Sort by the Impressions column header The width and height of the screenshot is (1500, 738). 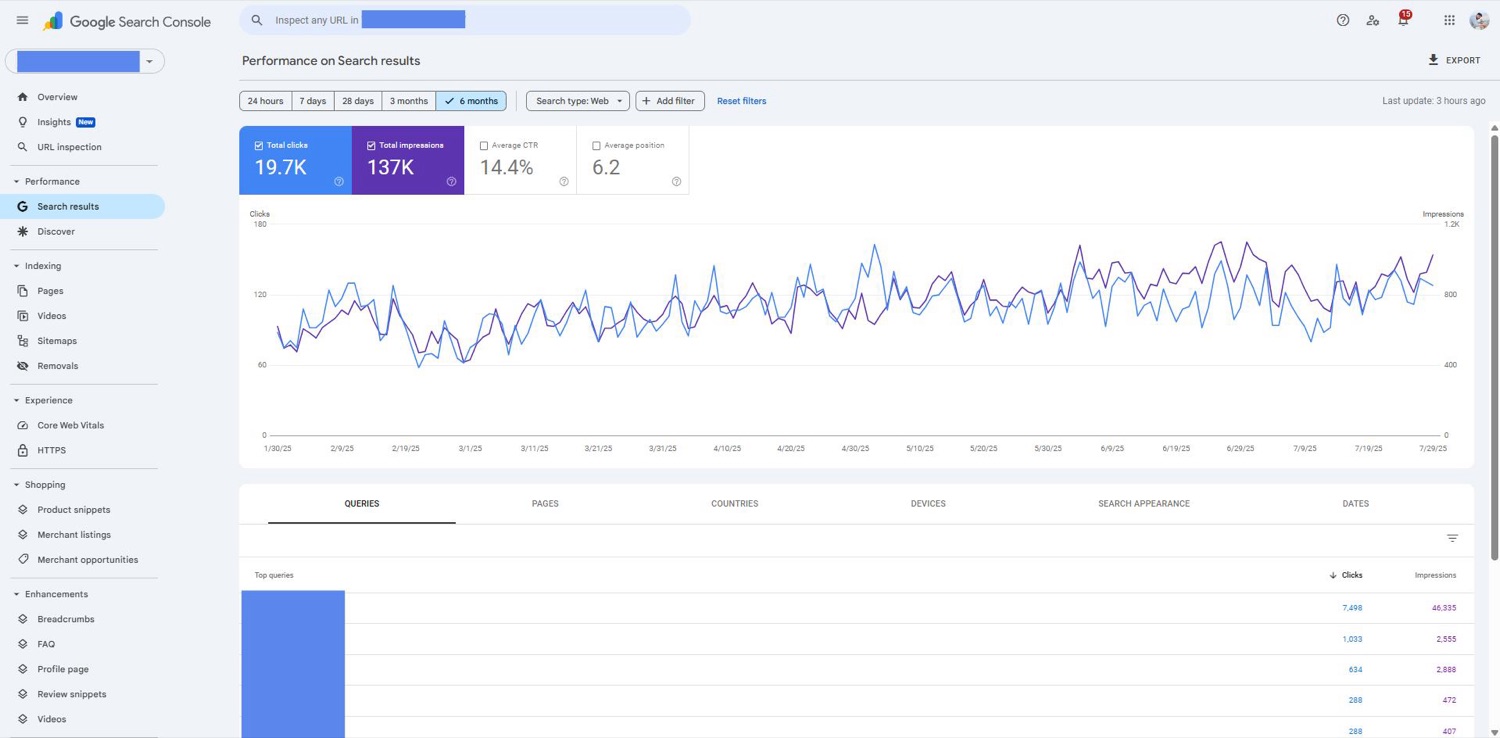[x=1435, y=575]
